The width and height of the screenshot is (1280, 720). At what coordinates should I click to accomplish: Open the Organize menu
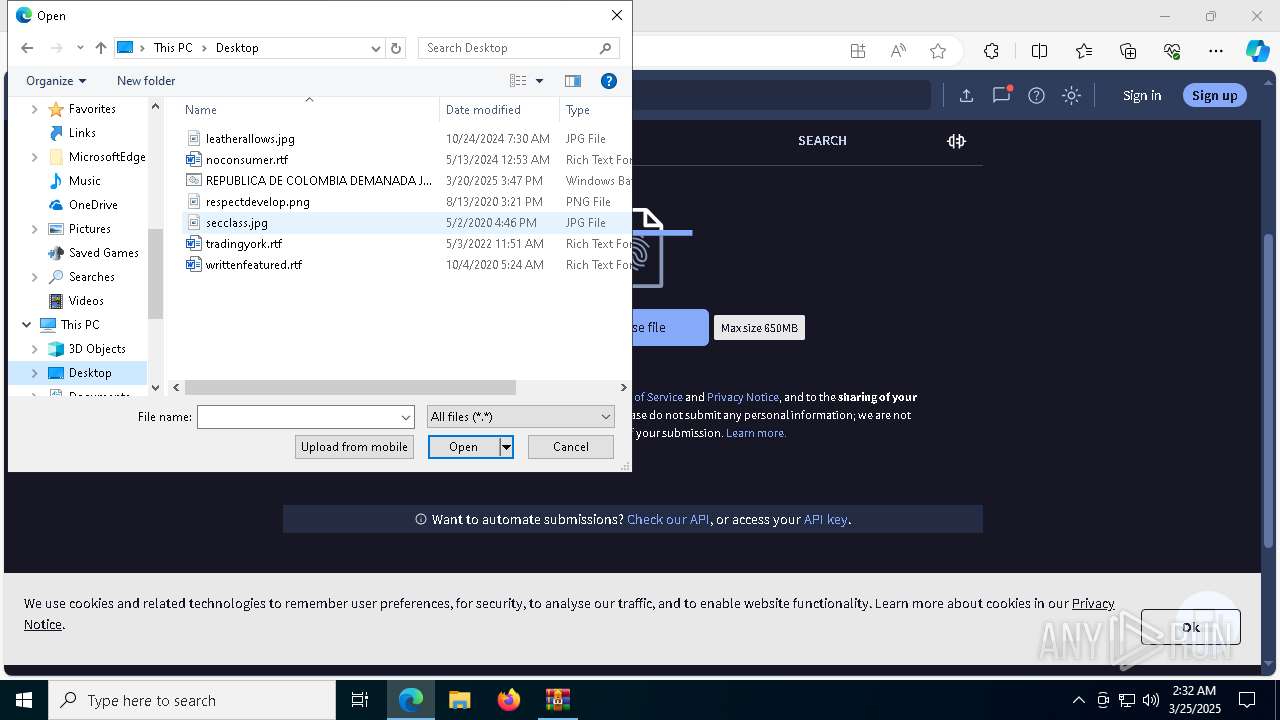(x=56, y=81)
